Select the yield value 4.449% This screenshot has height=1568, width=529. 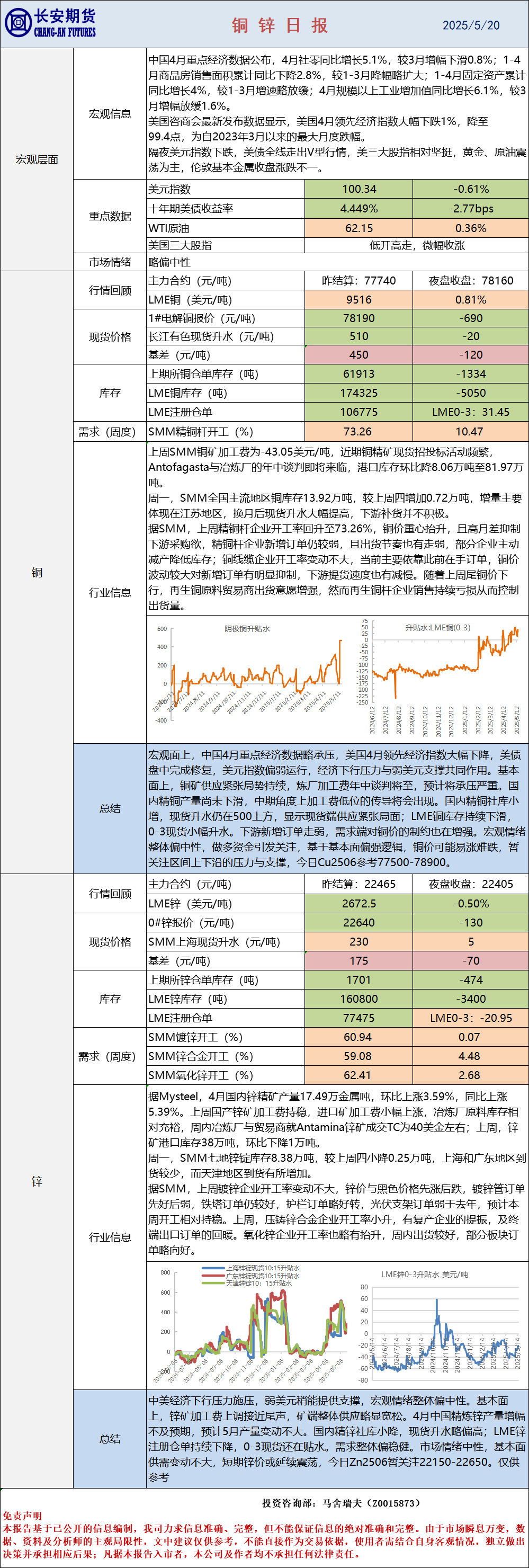[358, 209]
